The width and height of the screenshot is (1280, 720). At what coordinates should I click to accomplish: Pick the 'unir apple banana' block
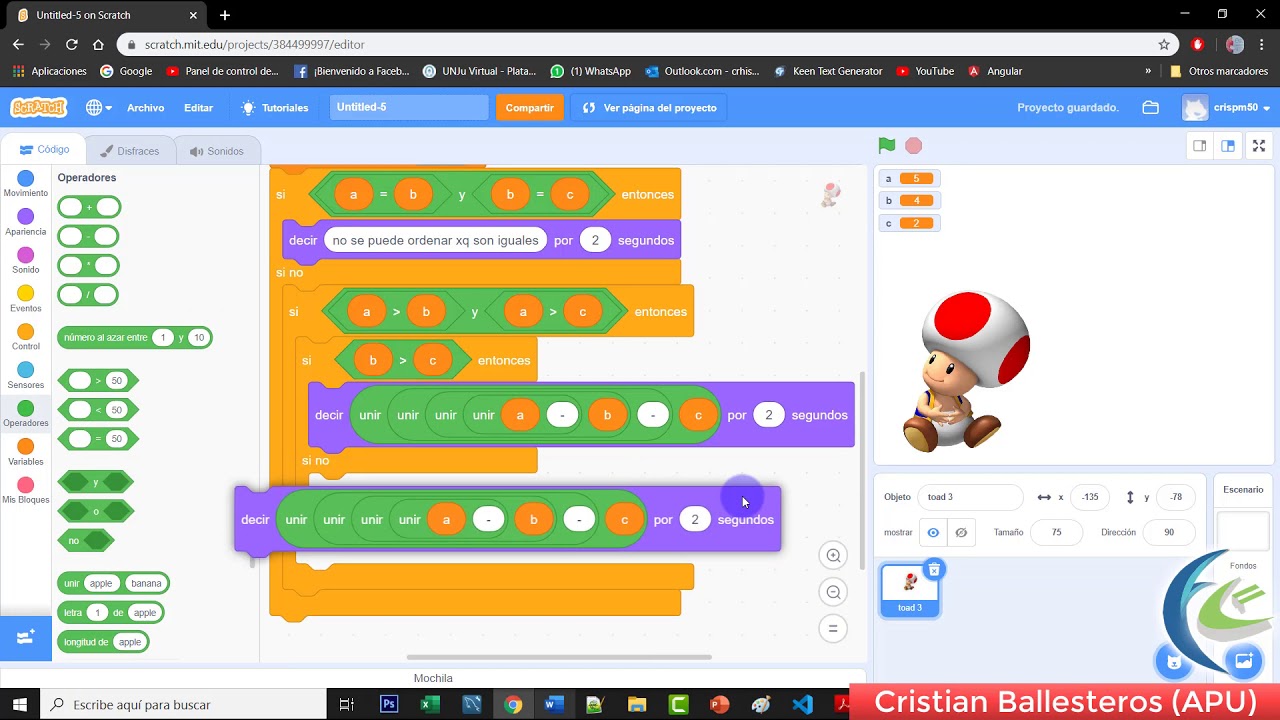(x=113, y=583)
